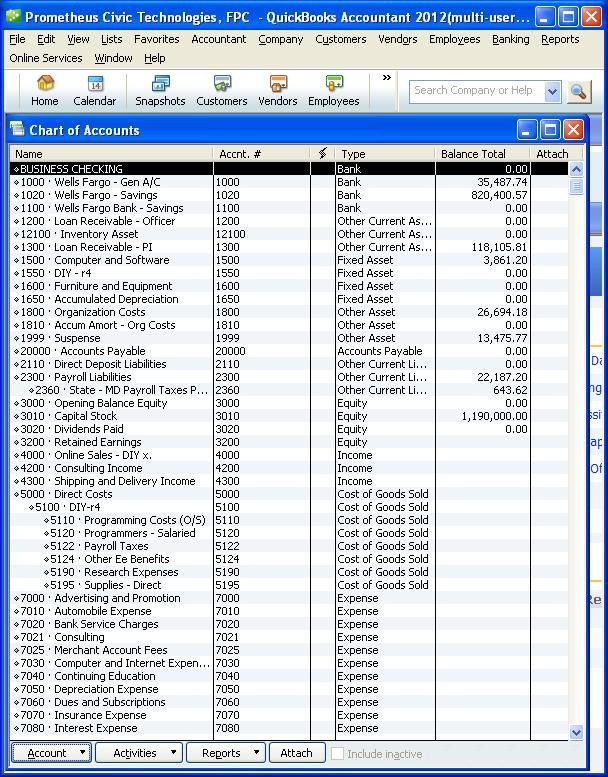Sort by the Name column header
This screenshot has height=777, width=608.
[x=111, y=154]
